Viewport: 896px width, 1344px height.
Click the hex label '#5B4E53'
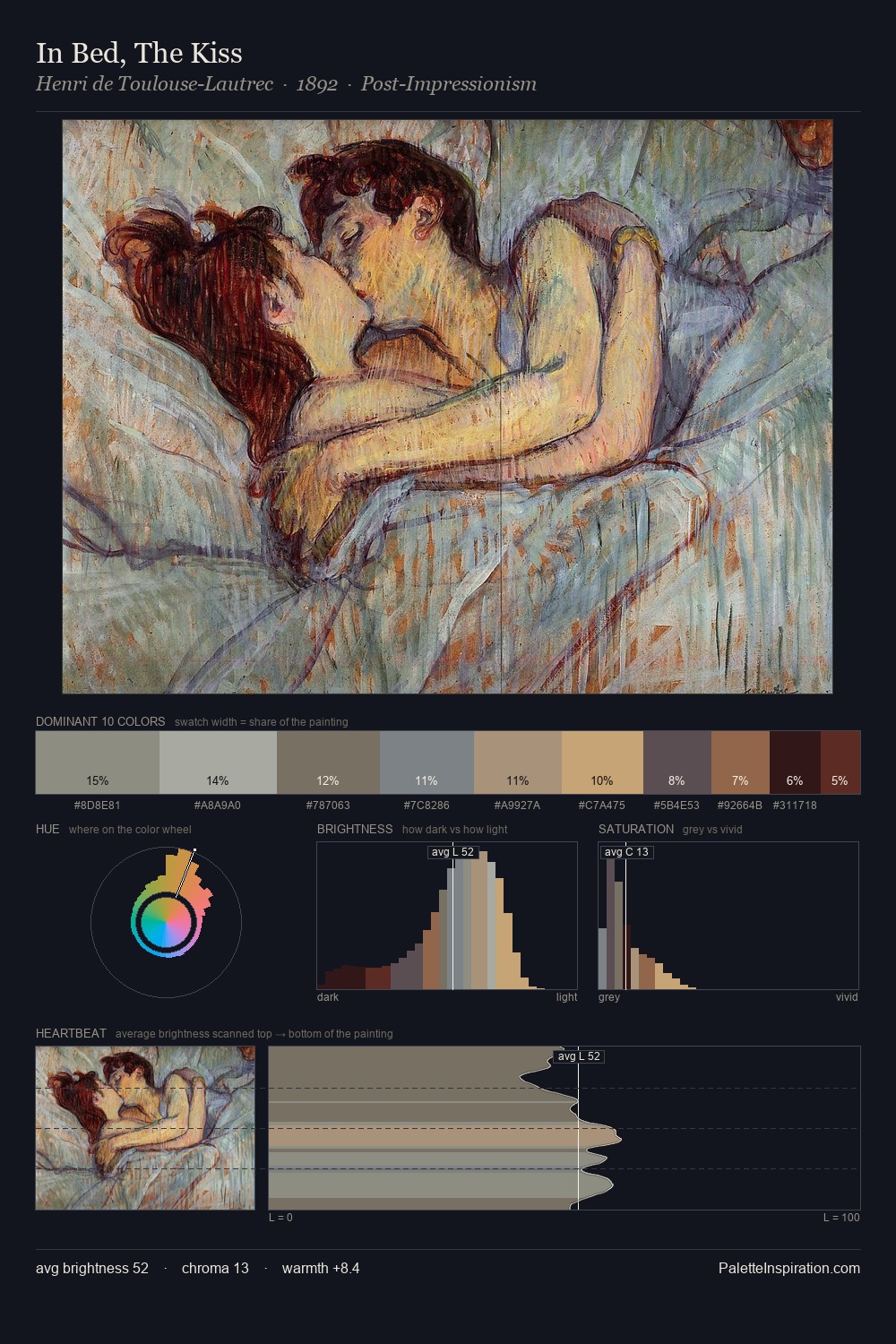(677, 806)
